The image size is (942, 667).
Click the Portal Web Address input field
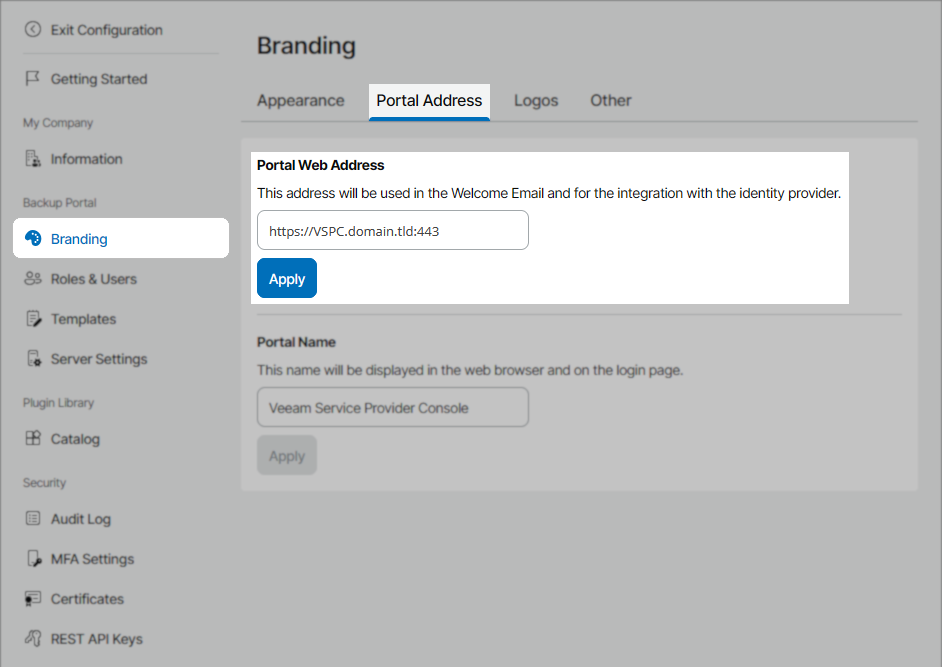(392, 230)
